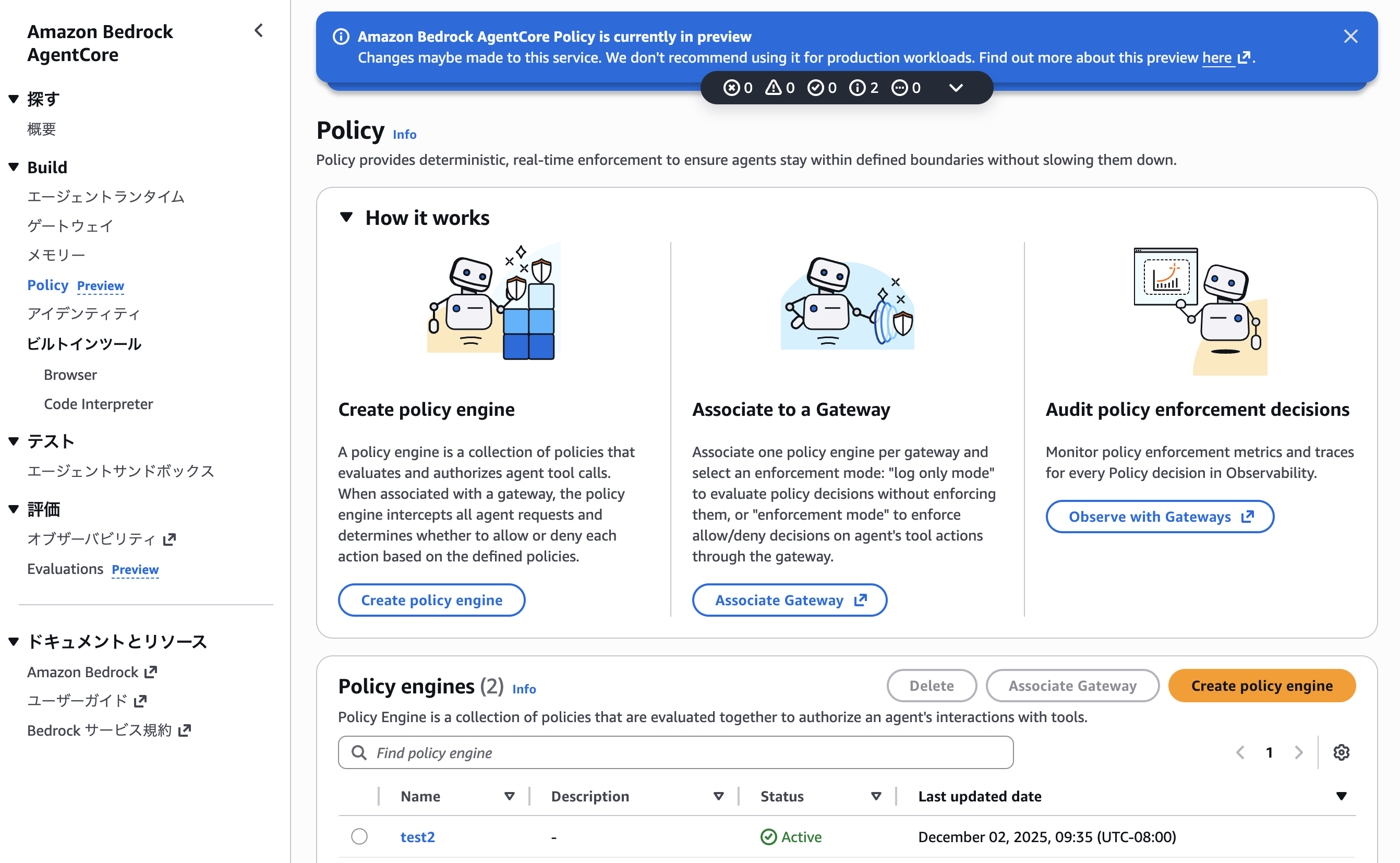Expand the notification bar dropdown chevron

coord(956,88)
